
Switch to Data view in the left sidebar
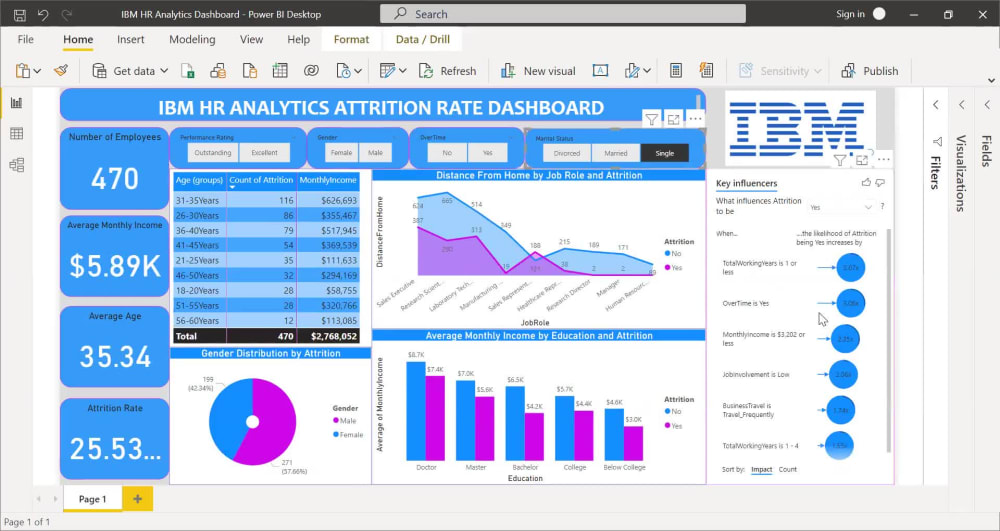[x=17, y=134]
